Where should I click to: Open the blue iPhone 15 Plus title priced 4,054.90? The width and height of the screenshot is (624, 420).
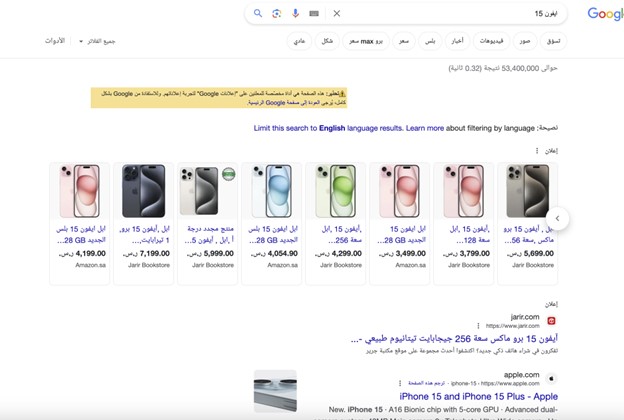point(273,234)
